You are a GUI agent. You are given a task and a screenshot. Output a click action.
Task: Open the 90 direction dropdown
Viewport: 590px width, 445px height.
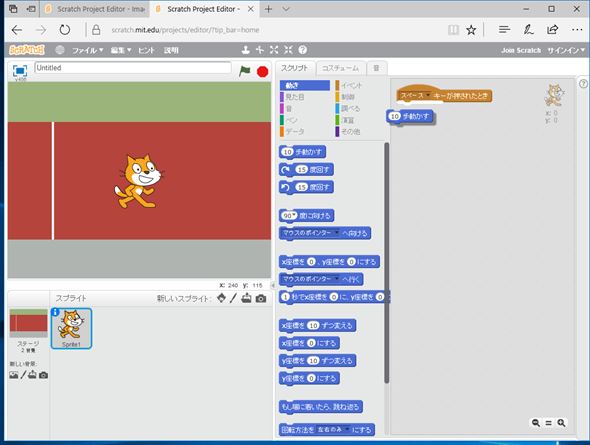294,215
